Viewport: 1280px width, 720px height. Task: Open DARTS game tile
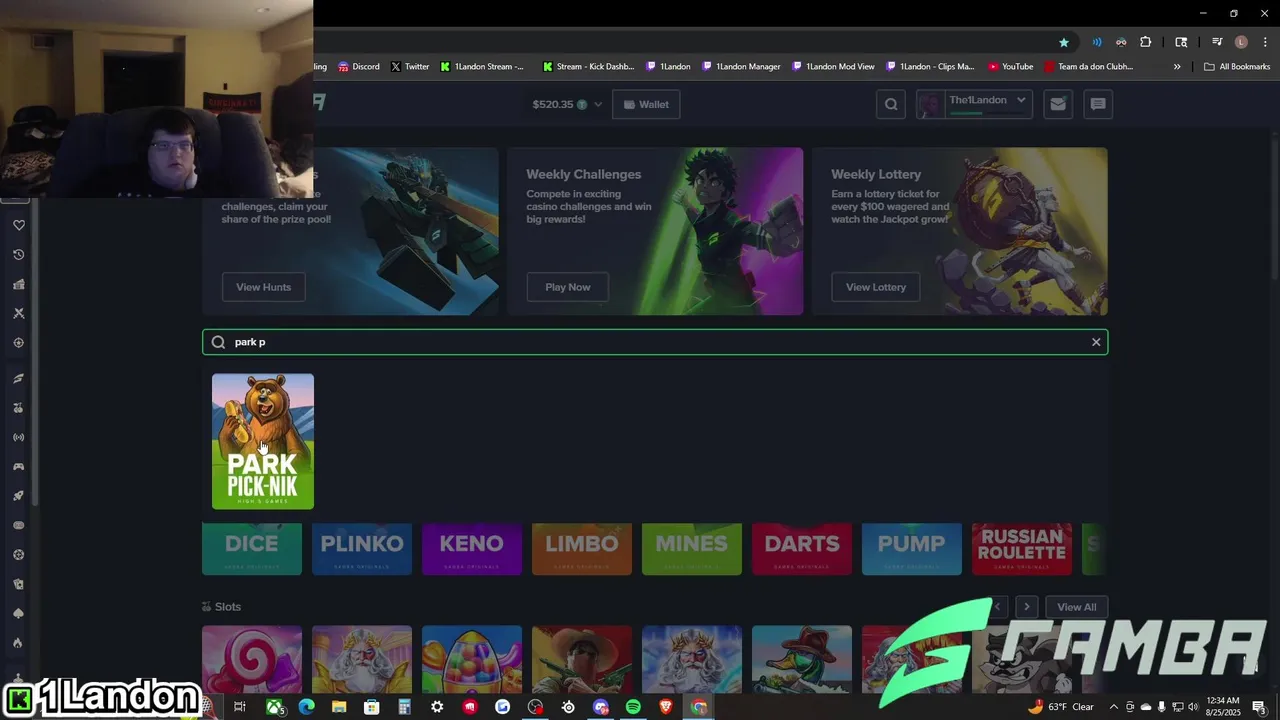(802, 549)
